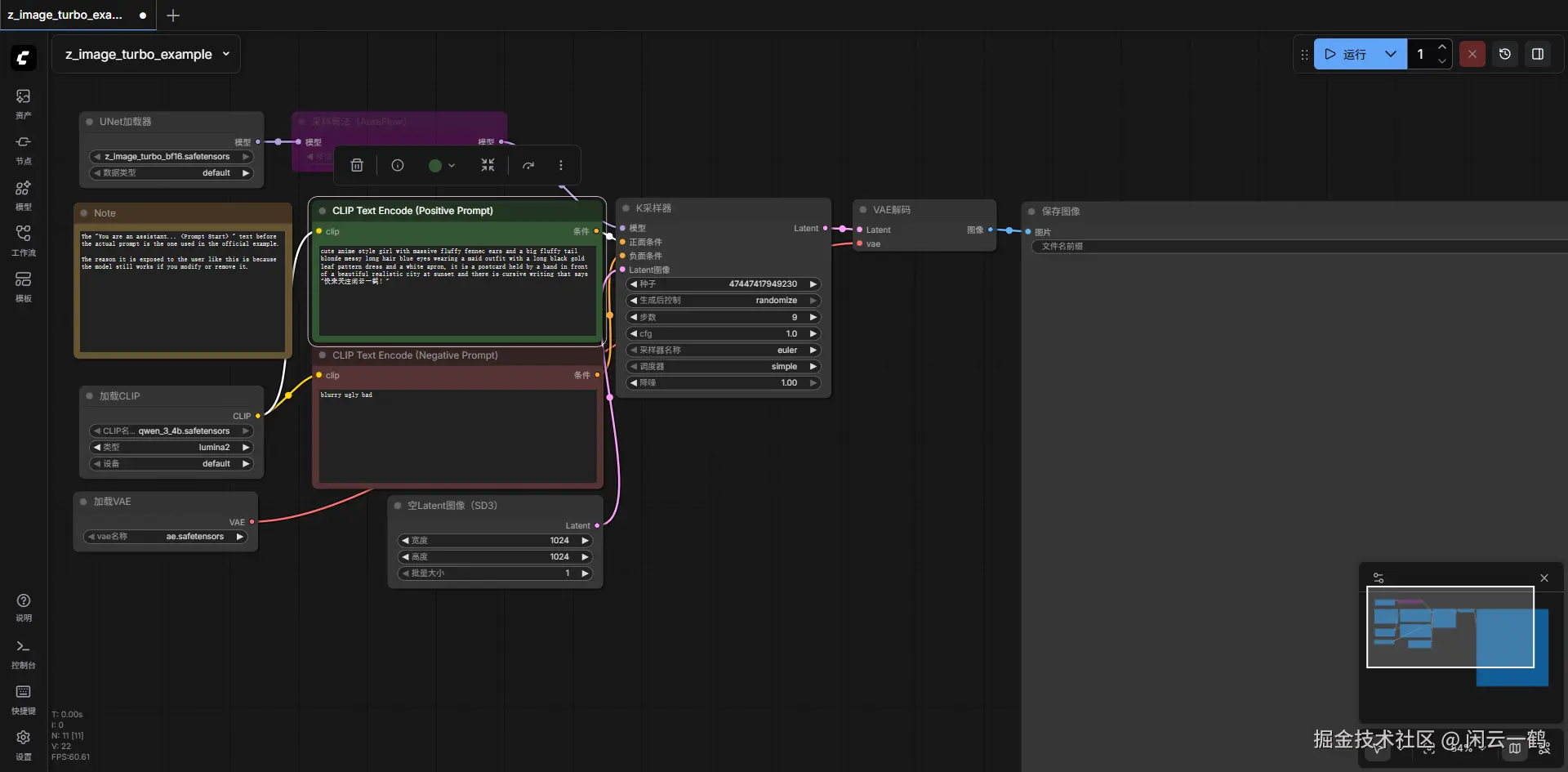Image resolution: width=1568 pixels, height=772 pixels.
Task: Click the ComfyUI logo icon
Action: click(x=24, y=57)
